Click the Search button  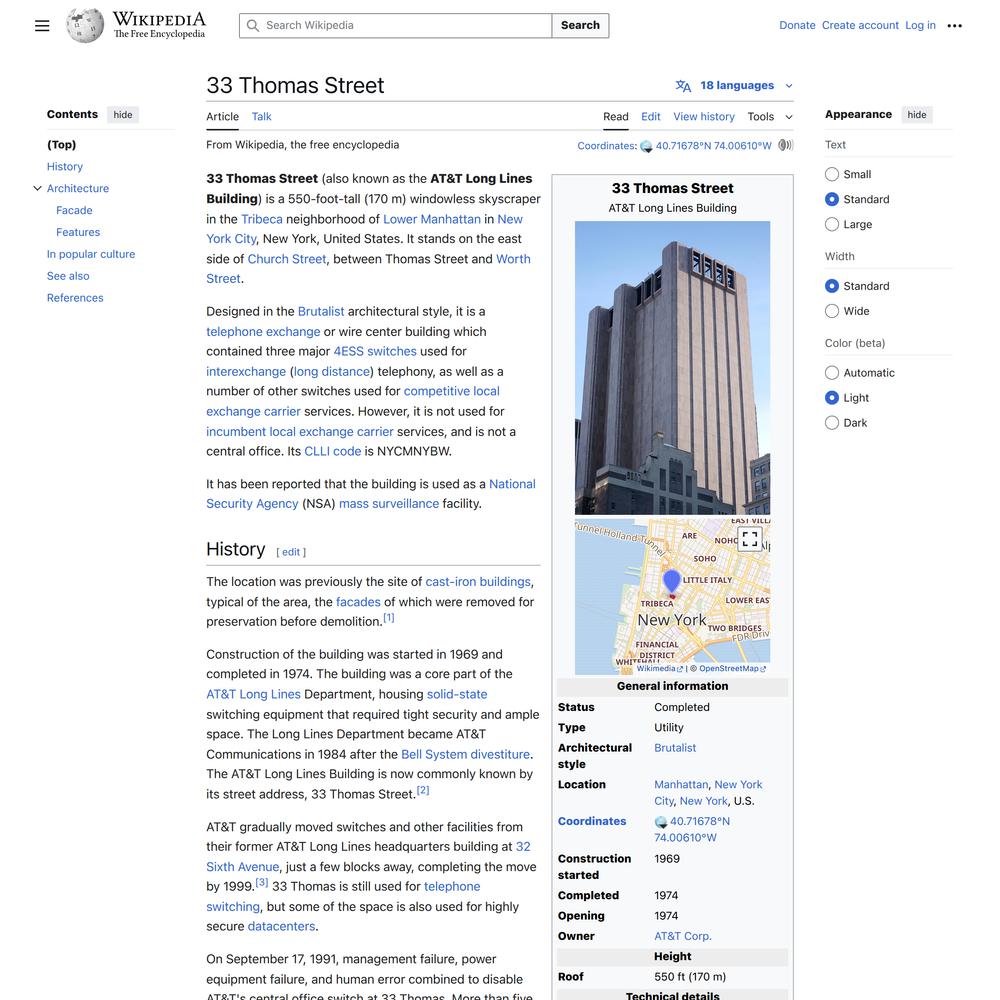click(x=580, y=26)
